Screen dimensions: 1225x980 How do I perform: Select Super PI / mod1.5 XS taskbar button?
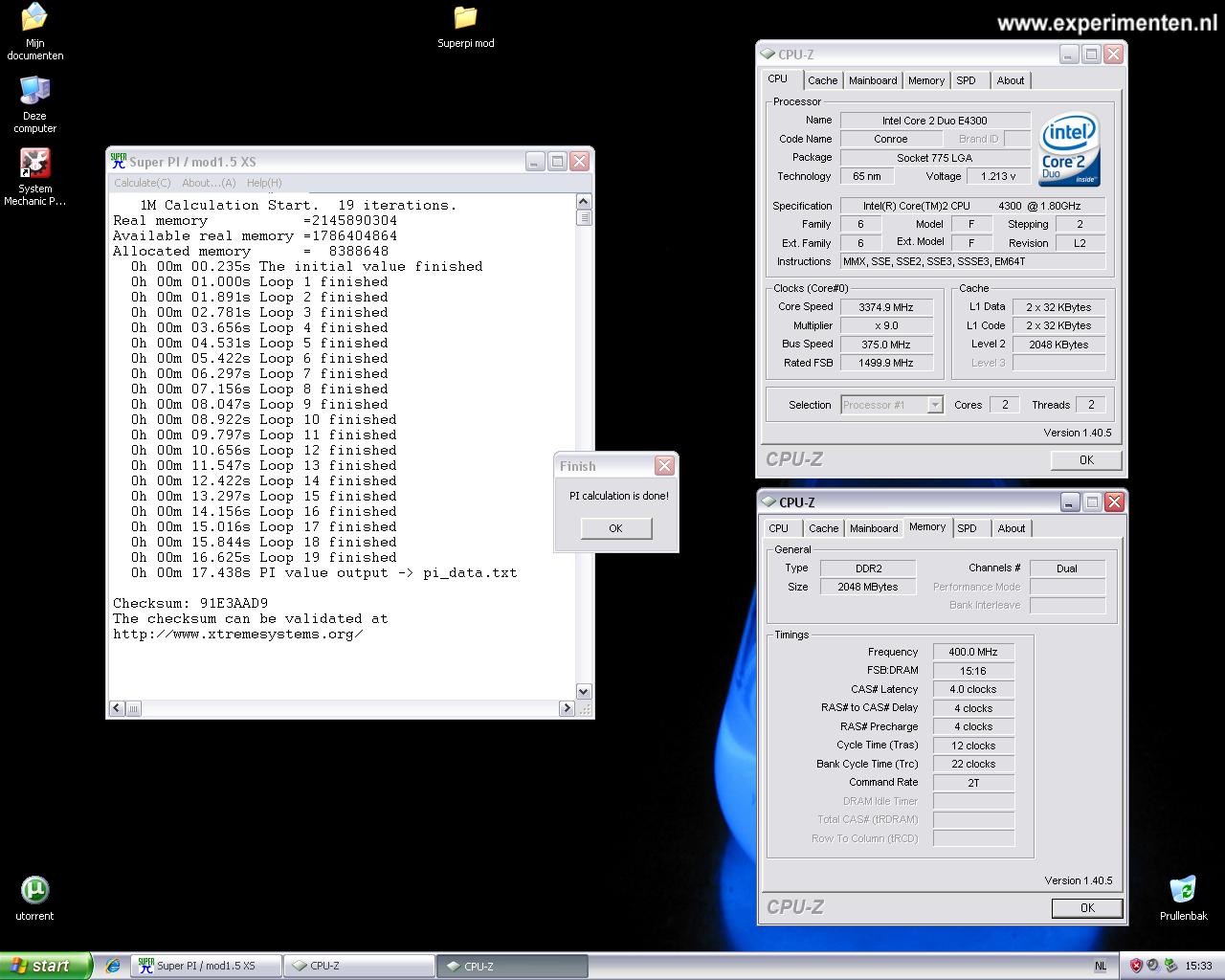click(207, 966)
